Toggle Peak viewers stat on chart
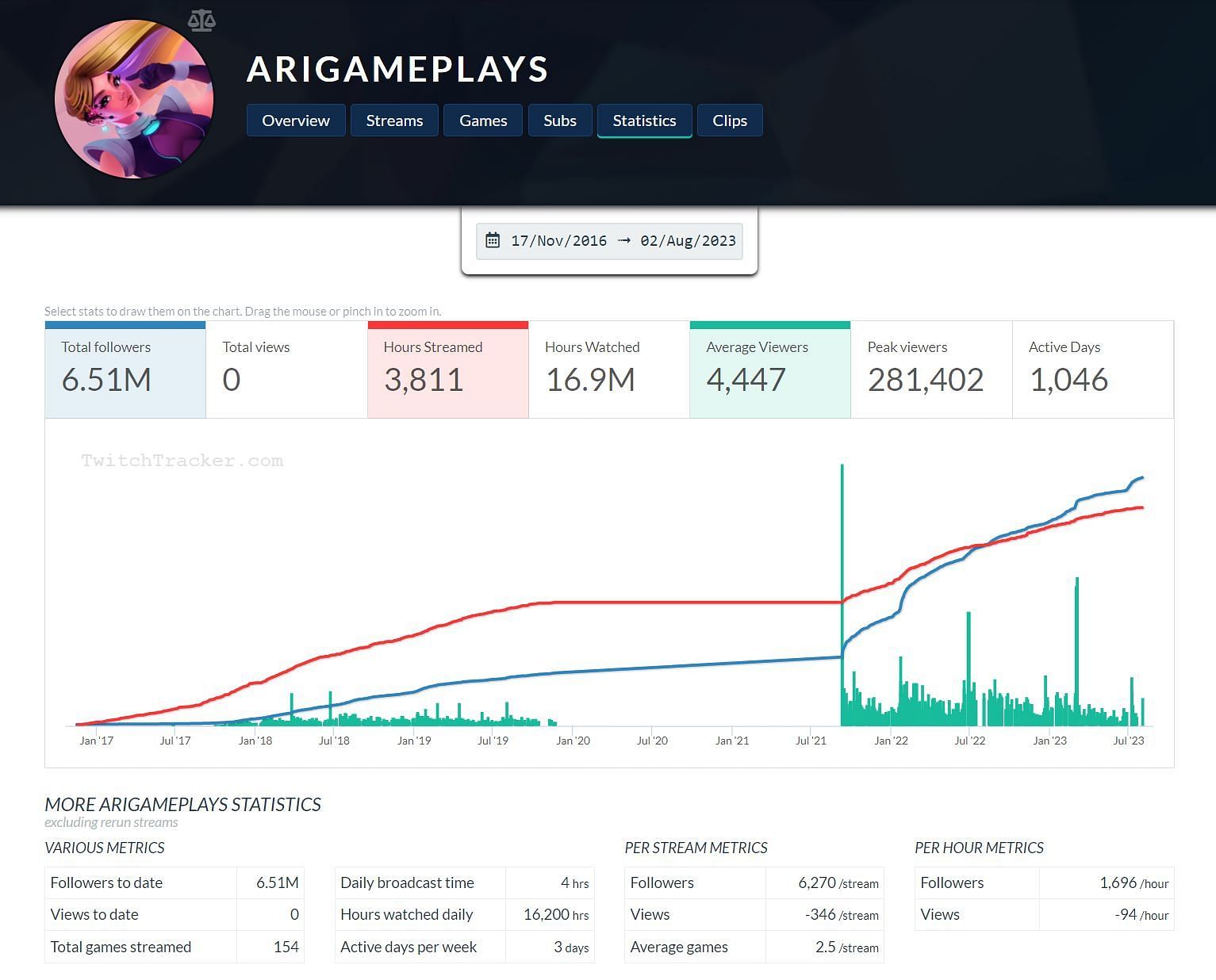 (x=931, y=369)
